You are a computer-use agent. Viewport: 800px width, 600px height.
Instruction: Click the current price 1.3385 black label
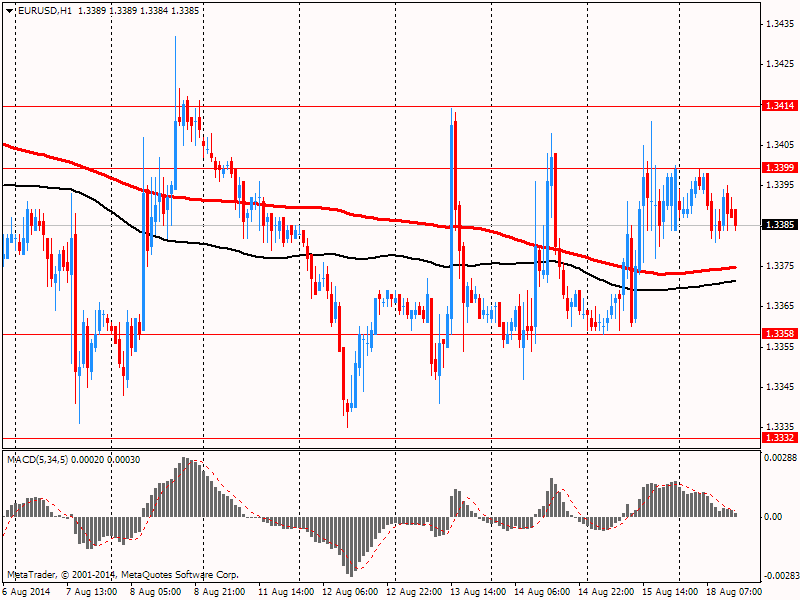780,224
